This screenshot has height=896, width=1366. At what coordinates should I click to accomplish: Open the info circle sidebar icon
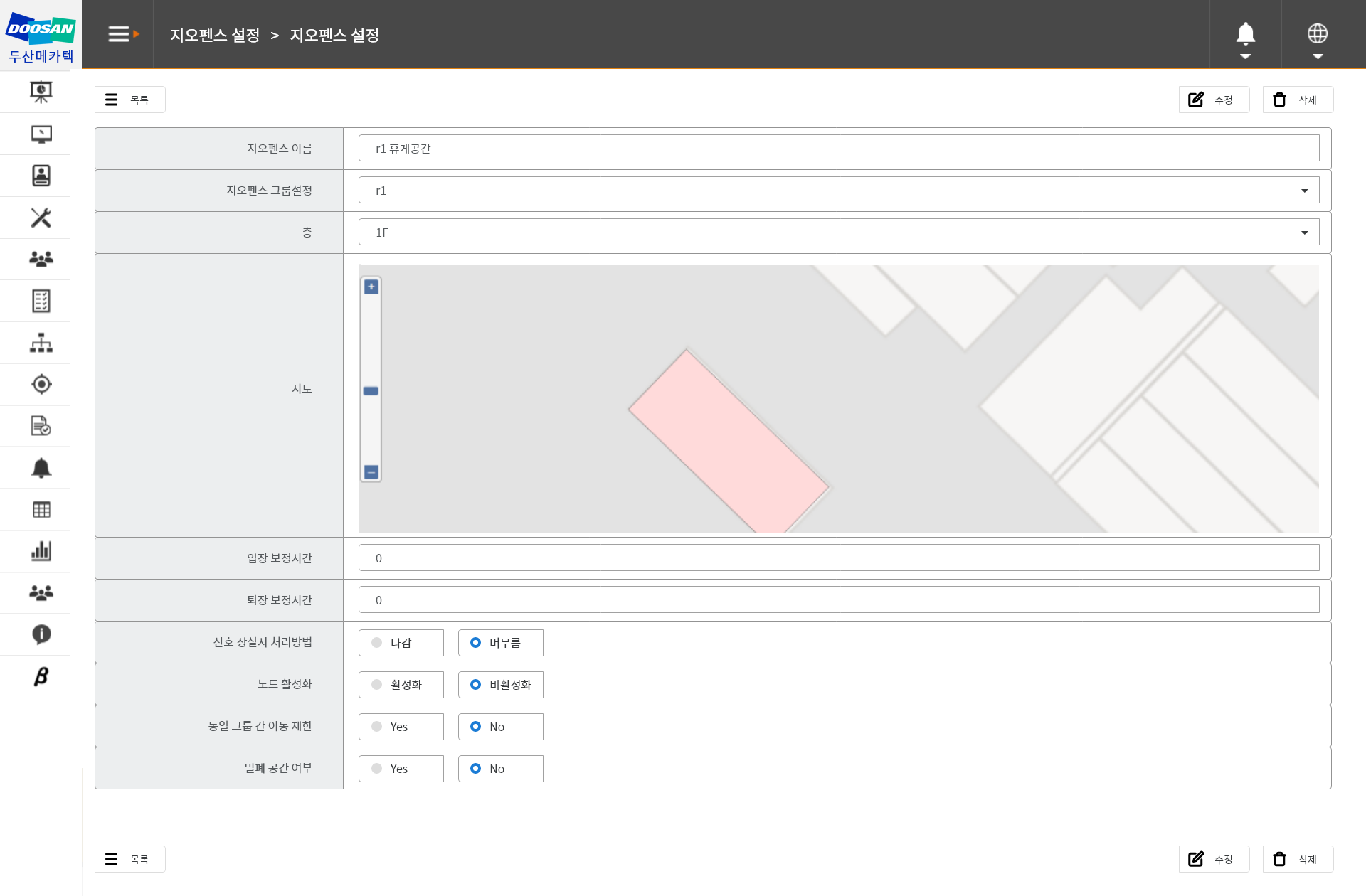pyautogui.click(x=41, y=634)
